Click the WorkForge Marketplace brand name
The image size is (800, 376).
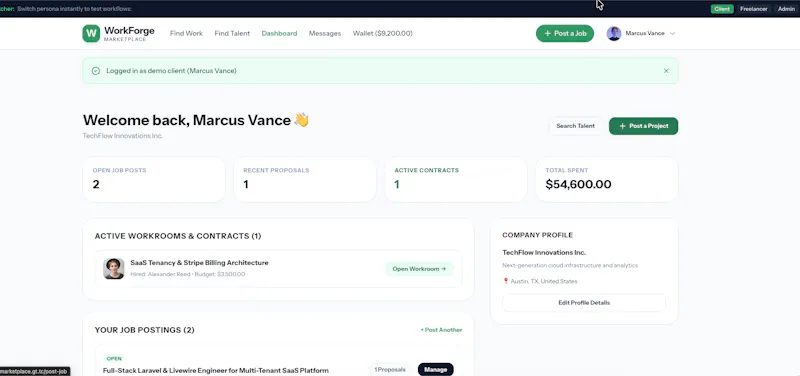point(129,34)
